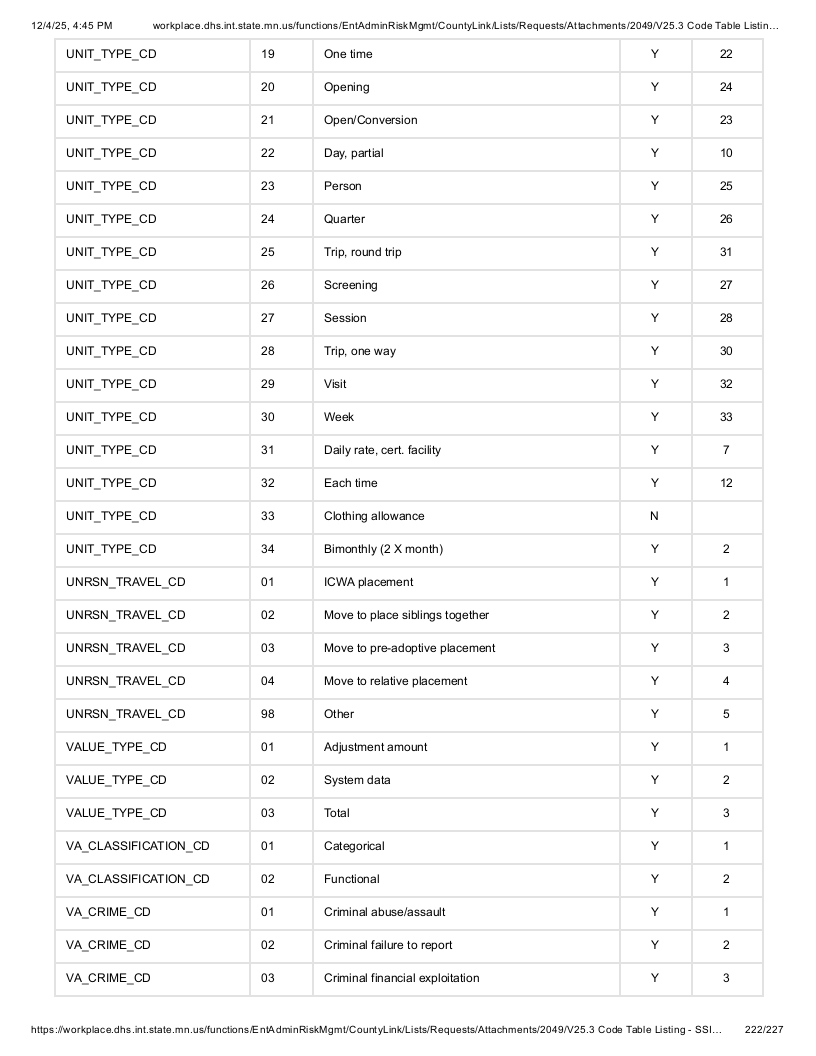This screenshot has width=816, height=1056.
Task: Click the footer URL link
Action: tap(376, 1029)
